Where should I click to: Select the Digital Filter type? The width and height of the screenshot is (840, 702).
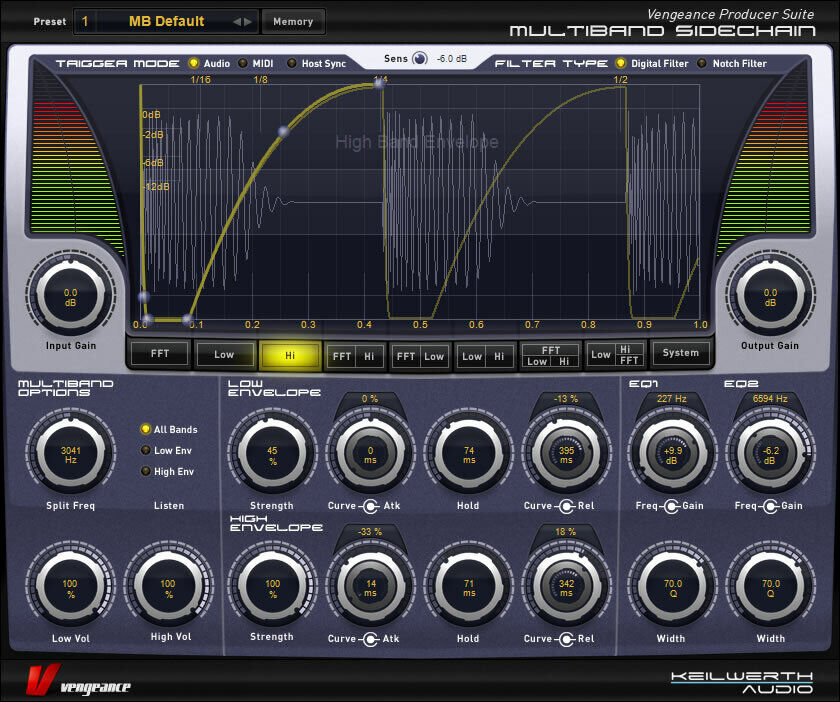pyautogui.click(x=621, y=63)
